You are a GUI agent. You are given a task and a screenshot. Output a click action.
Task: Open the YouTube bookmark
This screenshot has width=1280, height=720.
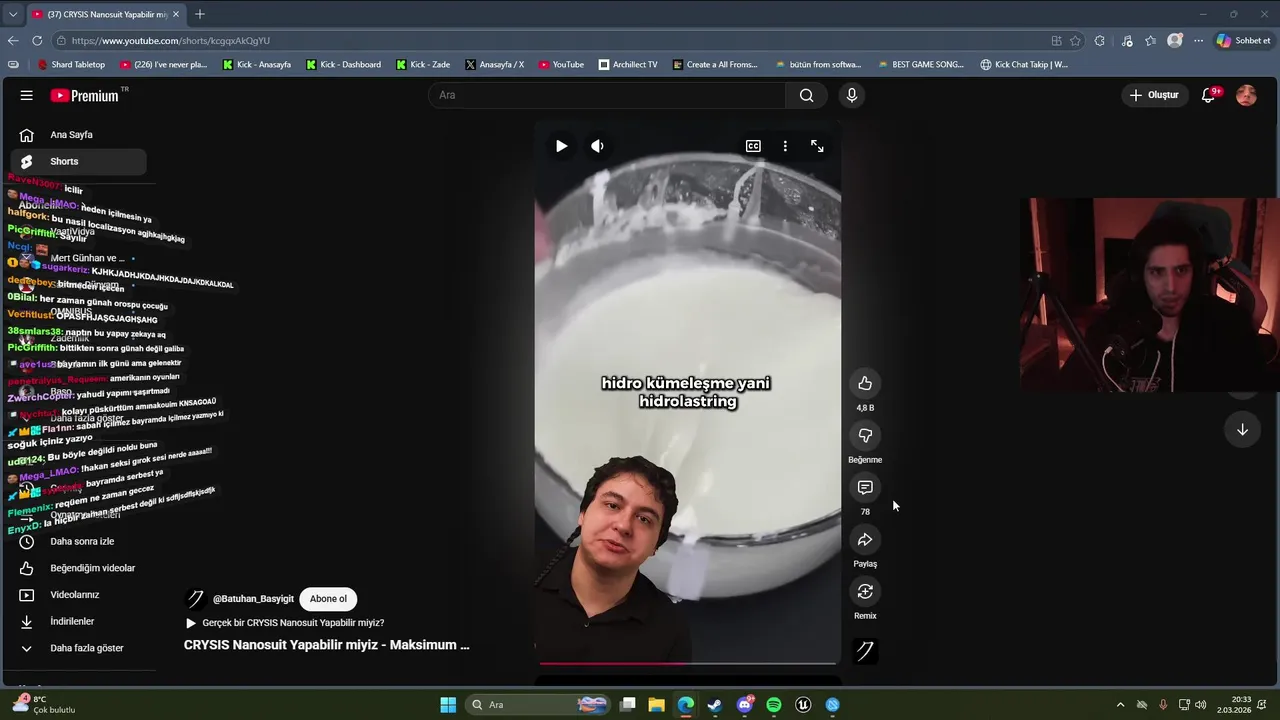561,64
